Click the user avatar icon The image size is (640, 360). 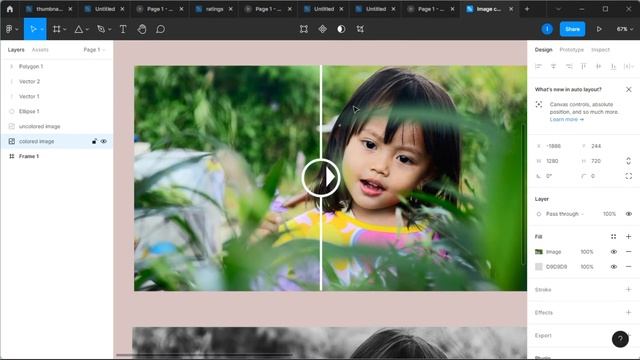pyautogui.click(x=547, y=29)
